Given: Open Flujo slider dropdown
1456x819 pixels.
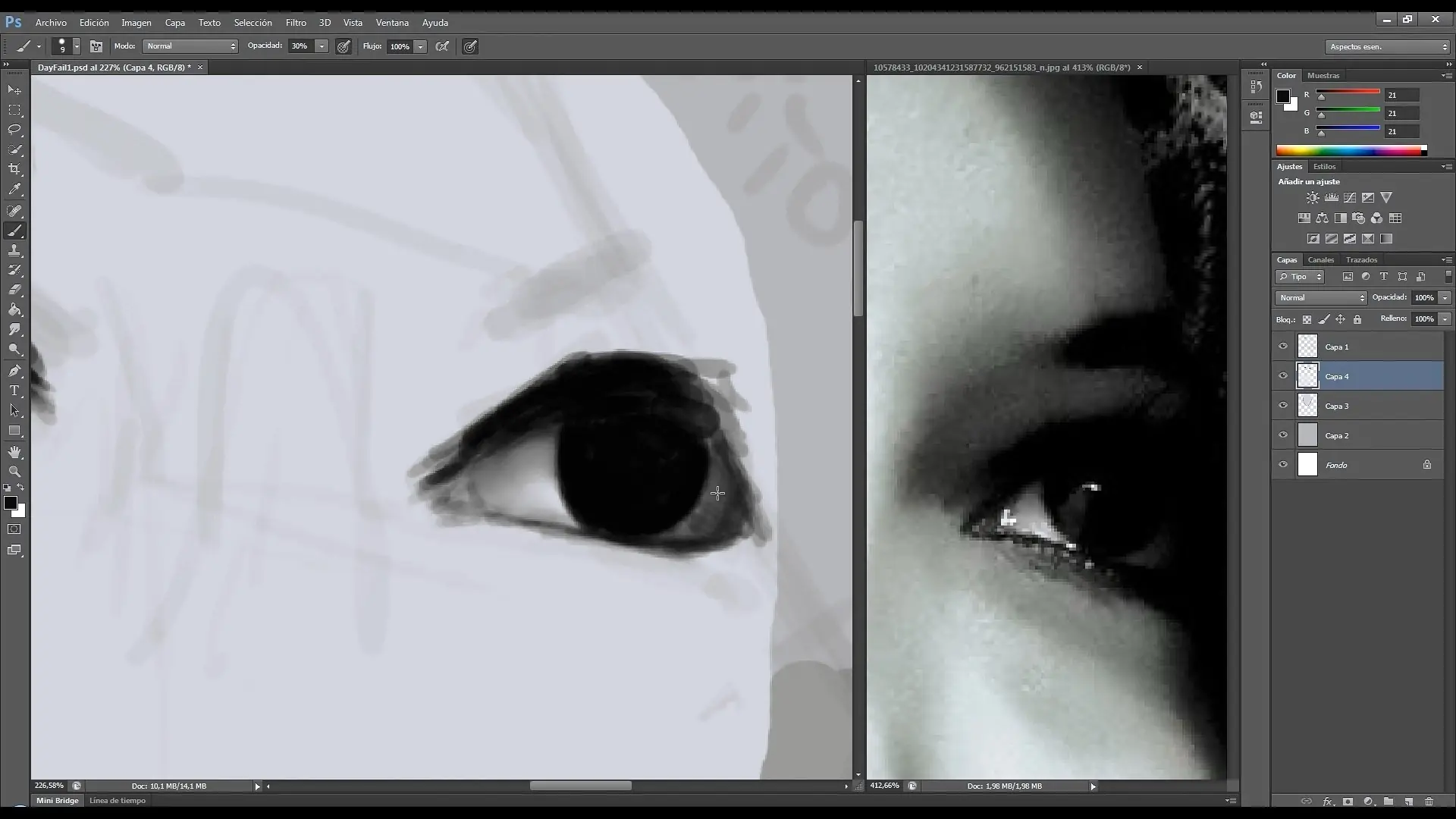Looking at the screenshot, I should pyautogui.click(x=420, y=46).
